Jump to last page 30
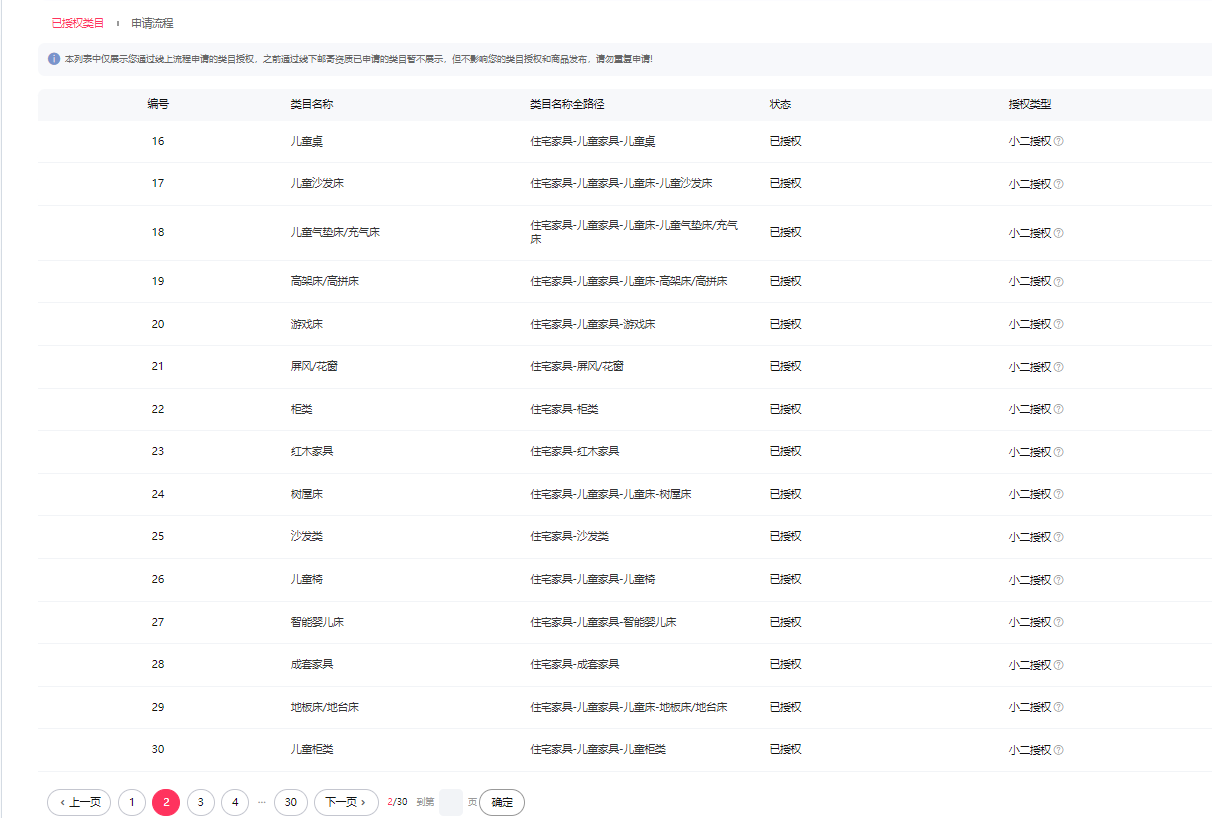 tap(290, 802)
